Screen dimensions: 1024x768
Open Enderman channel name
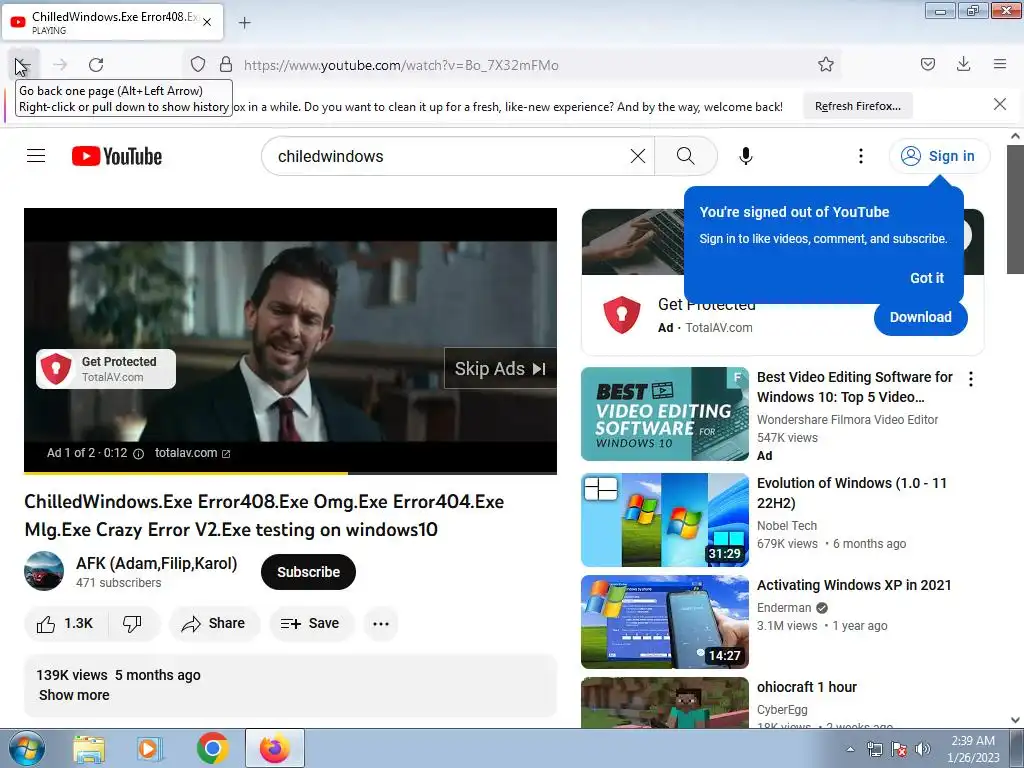coord(784,608)
